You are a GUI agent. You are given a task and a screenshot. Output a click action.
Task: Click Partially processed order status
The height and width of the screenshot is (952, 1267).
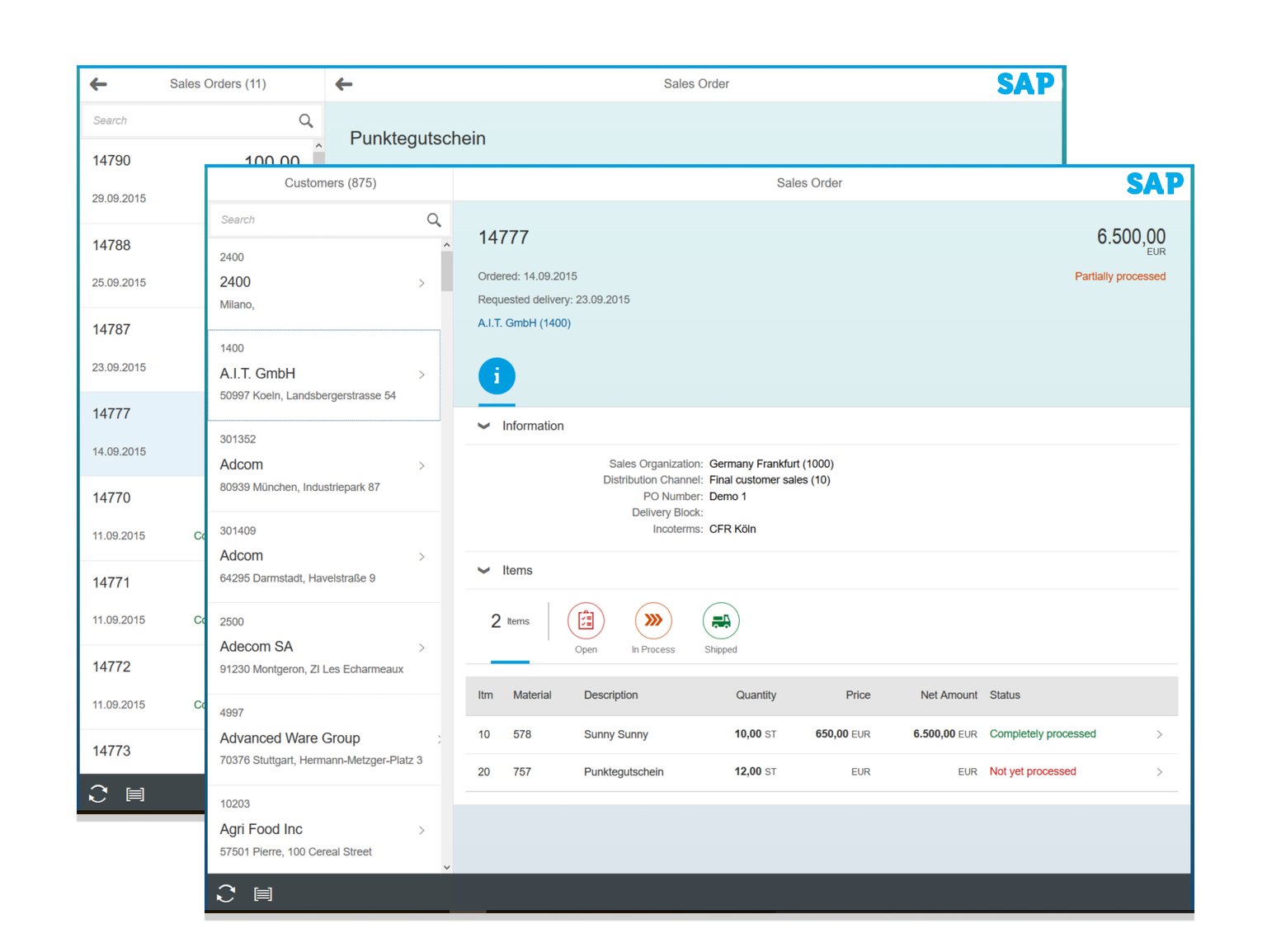(x=1120, y=276)
